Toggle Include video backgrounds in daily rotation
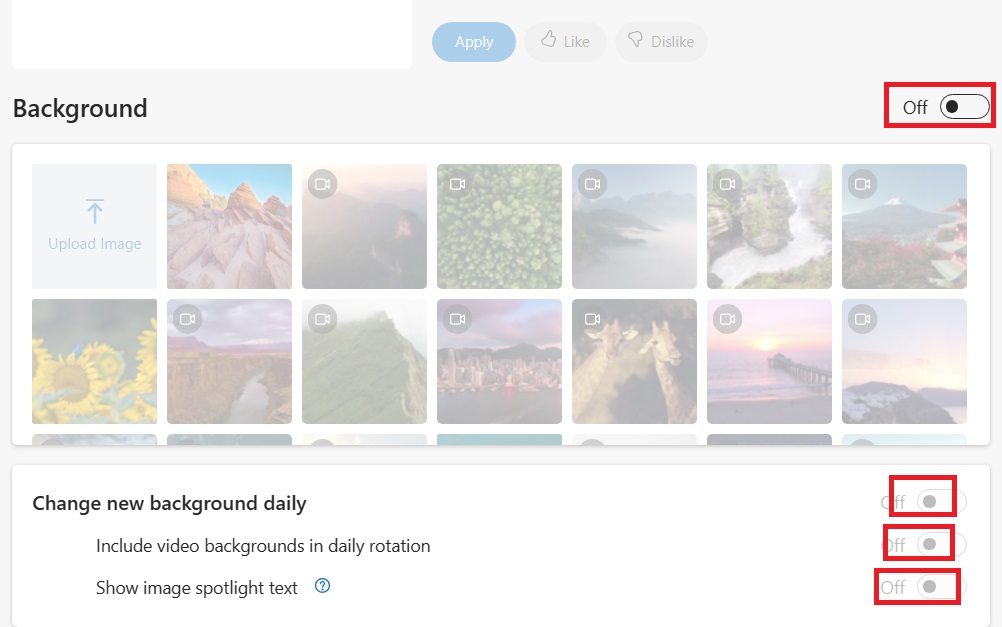The image size is (1002, 627). (941, 545)
